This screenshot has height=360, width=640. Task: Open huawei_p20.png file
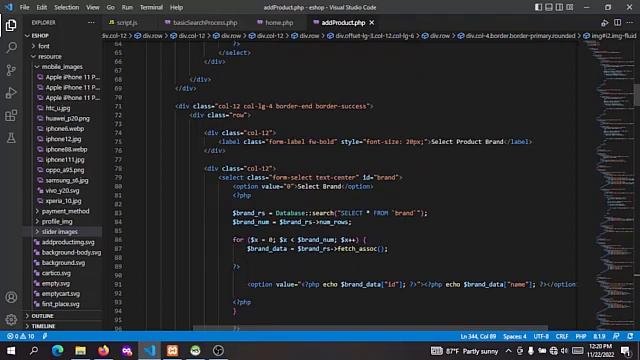(x=67, y=118)
